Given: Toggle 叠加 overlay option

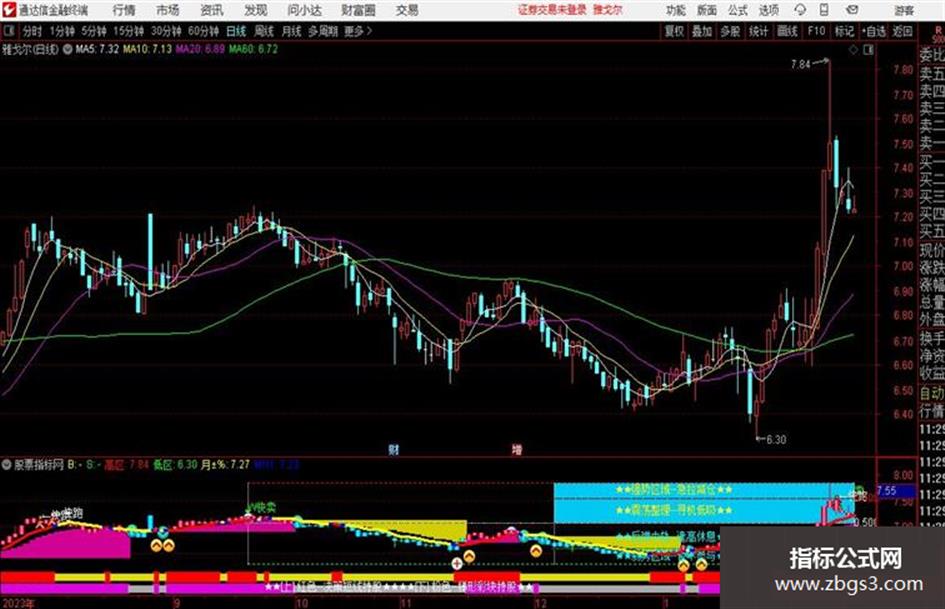Looking at the screenshot, I should (702, 31).
